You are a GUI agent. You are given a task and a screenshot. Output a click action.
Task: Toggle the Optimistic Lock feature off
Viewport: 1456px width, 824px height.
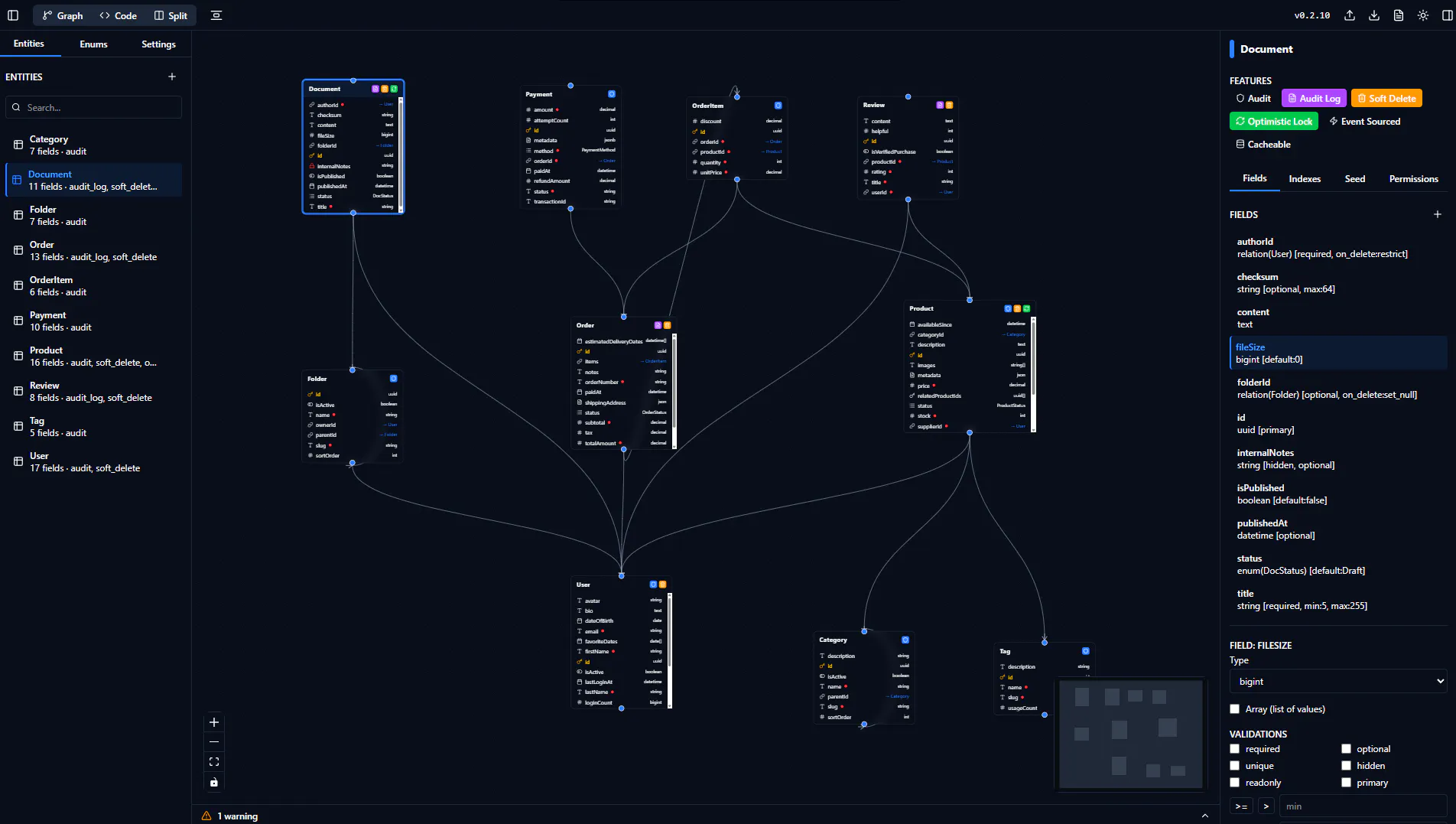[x=1275, y=122]
